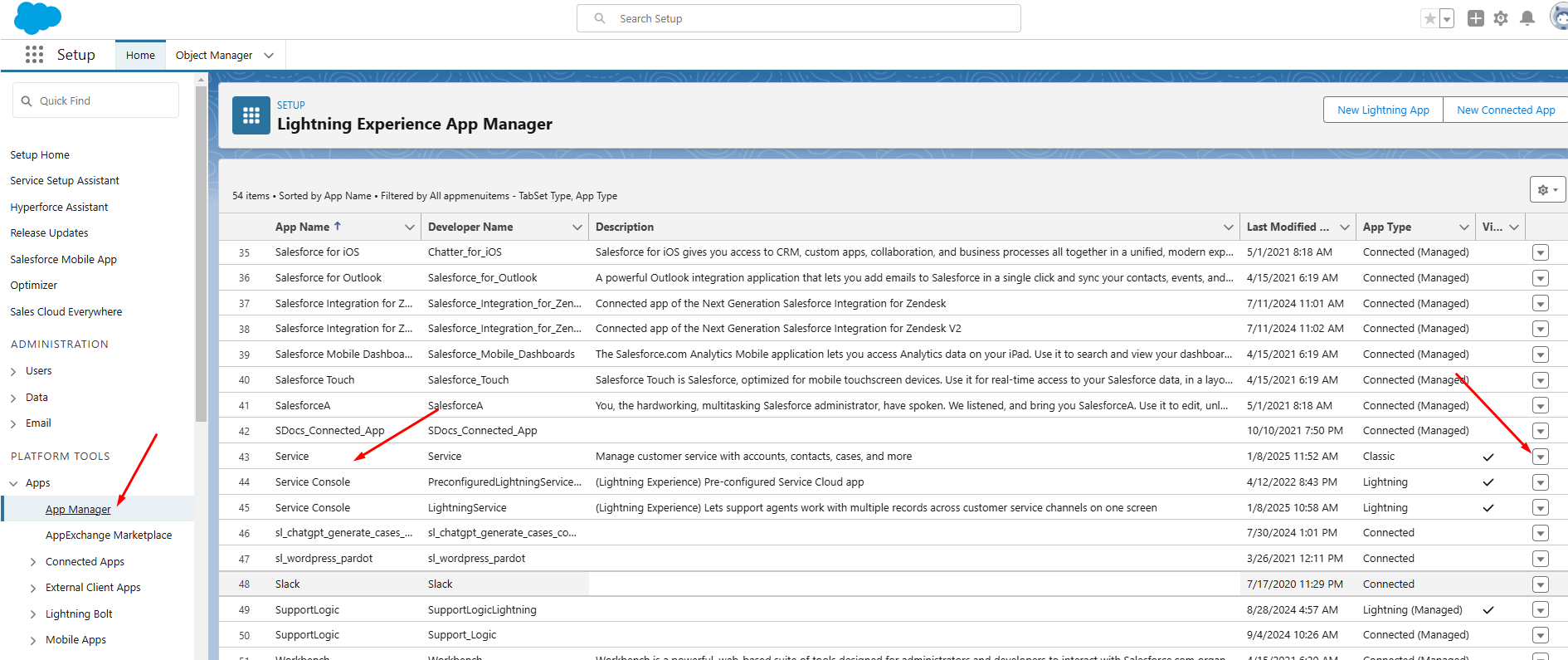Select the SupportLogicLightning developer name cell
This screenshot has width=1568, height=660.
coord(482,610)
